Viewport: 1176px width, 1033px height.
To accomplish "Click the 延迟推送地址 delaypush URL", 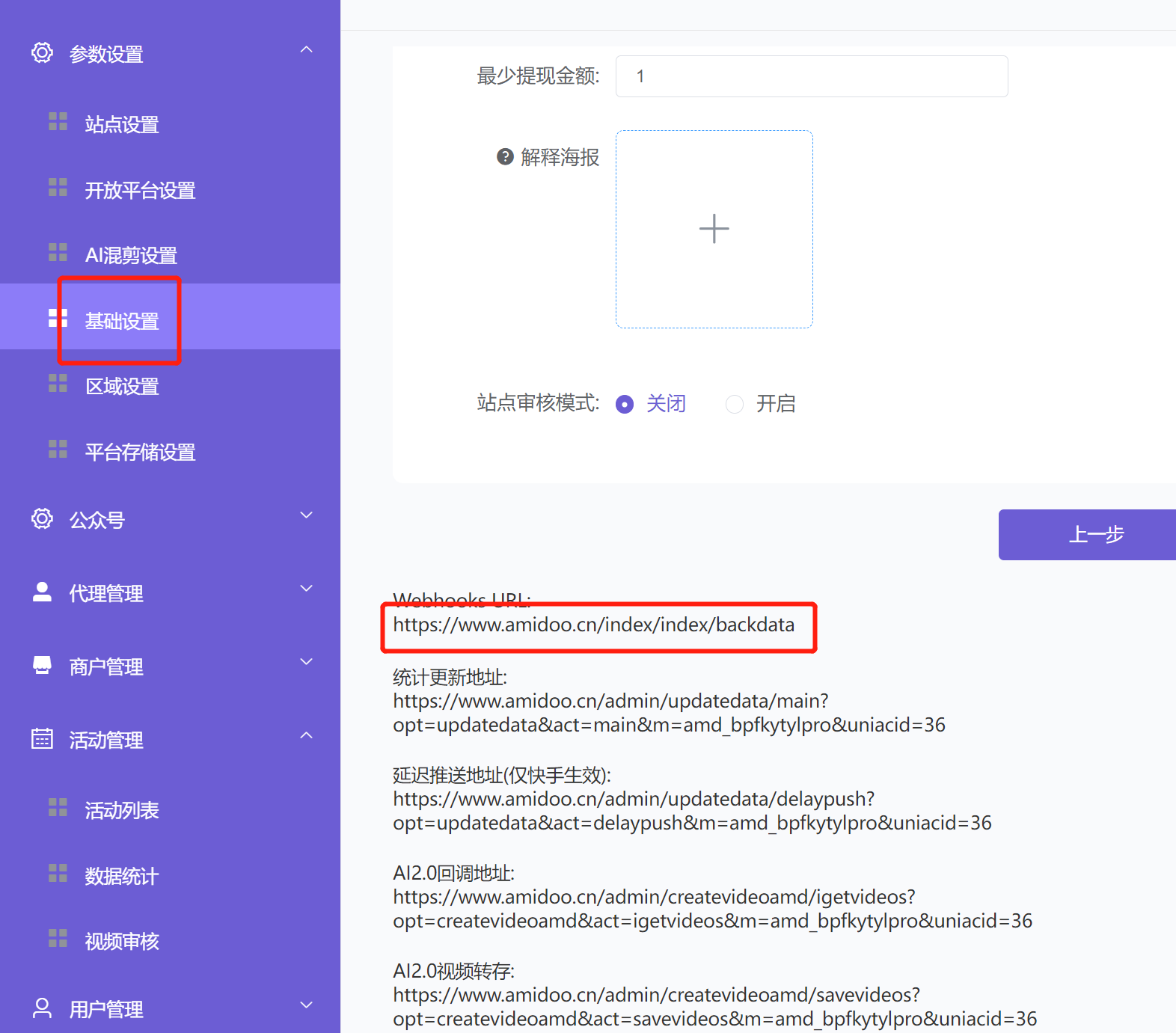I will click(692, 811).
